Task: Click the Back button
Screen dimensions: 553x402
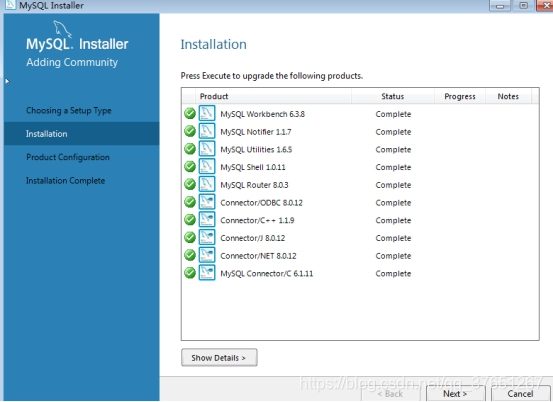Action: 390,394
